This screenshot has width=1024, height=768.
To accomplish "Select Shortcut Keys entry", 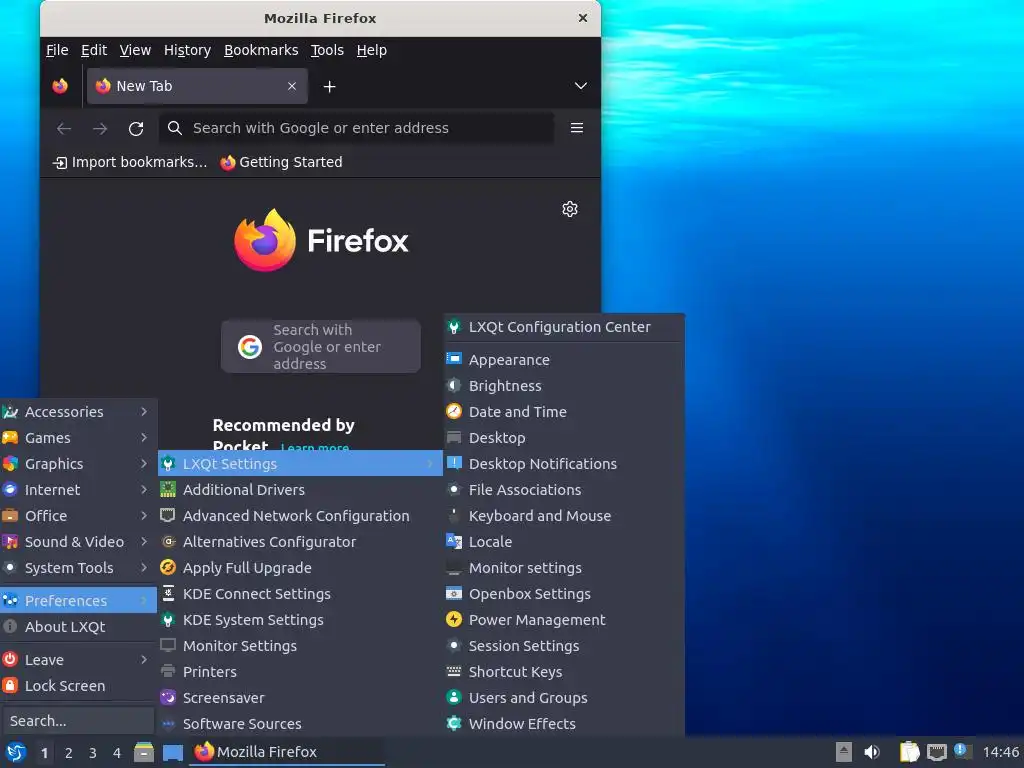I will [564, 671].
